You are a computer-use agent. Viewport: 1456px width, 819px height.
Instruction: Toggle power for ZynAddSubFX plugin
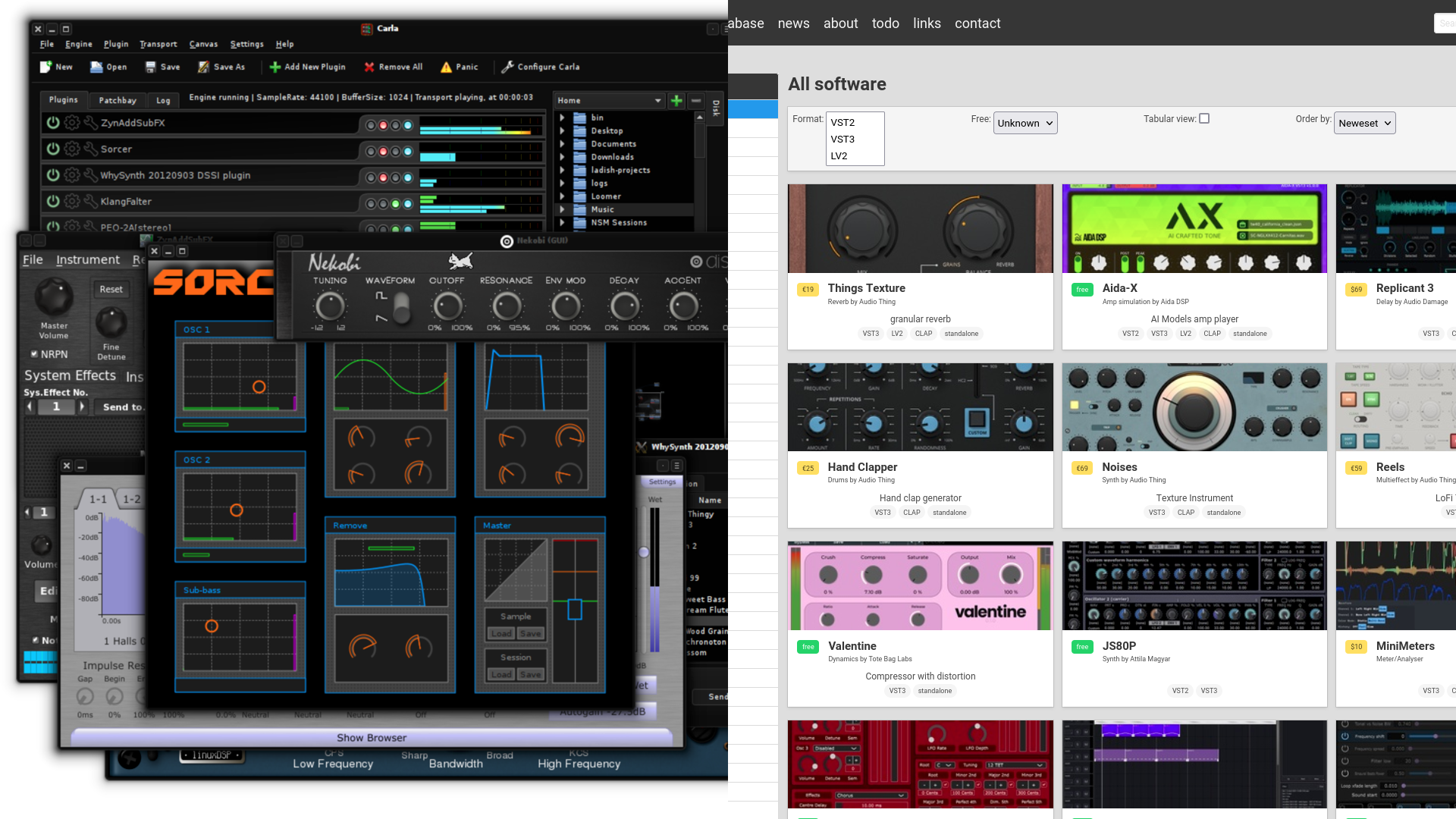click(x=53, y=123)
